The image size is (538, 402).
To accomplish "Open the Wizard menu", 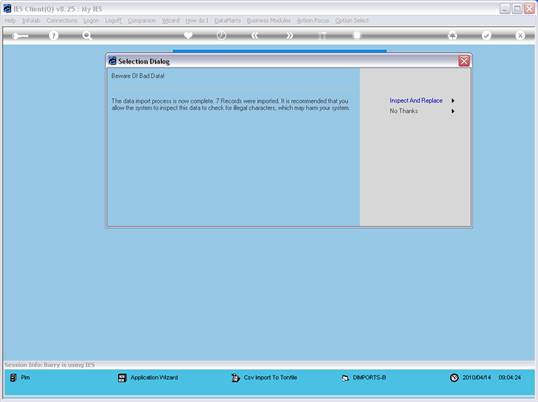I will coord(171,21).
